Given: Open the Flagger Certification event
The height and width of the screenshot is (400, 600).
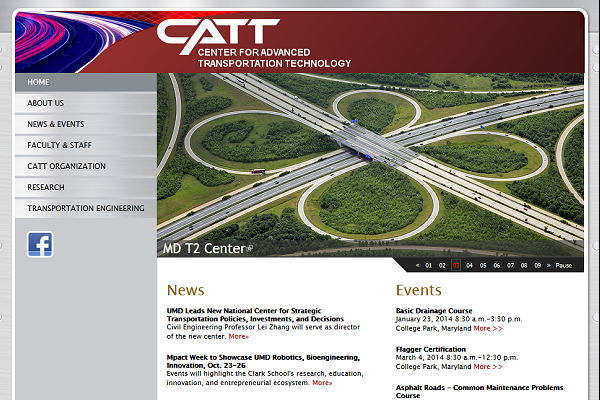Looking at the screenshot, I should point(431,349).
